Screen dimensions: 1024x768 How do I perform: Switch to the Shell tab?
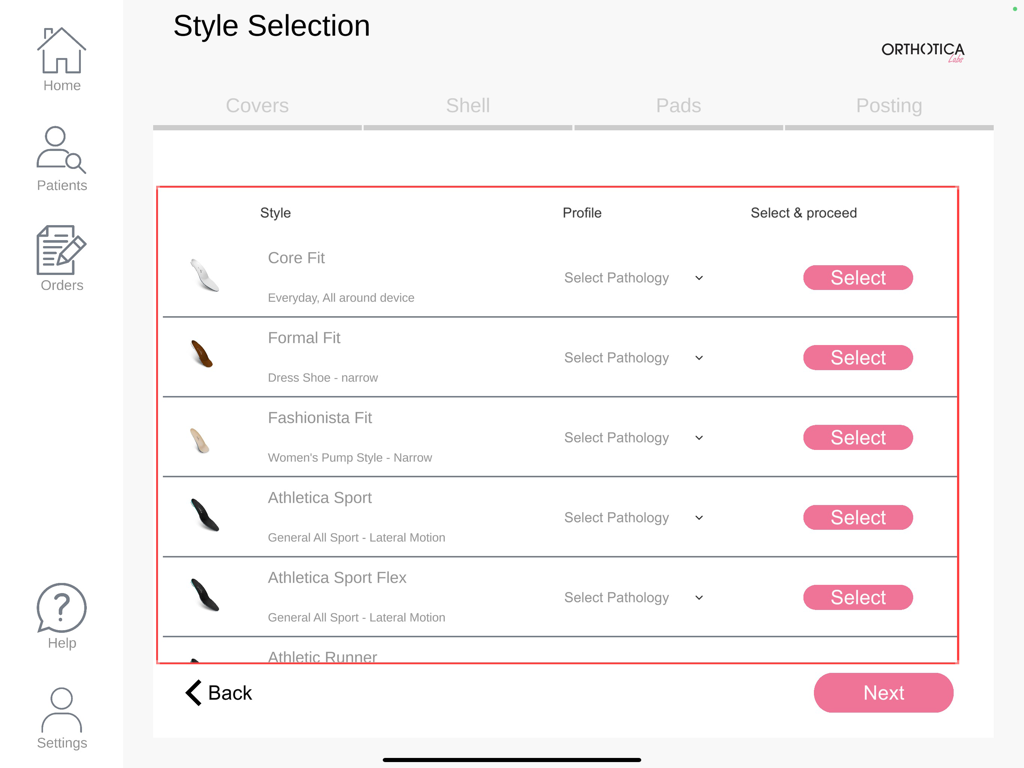(467, 105)
